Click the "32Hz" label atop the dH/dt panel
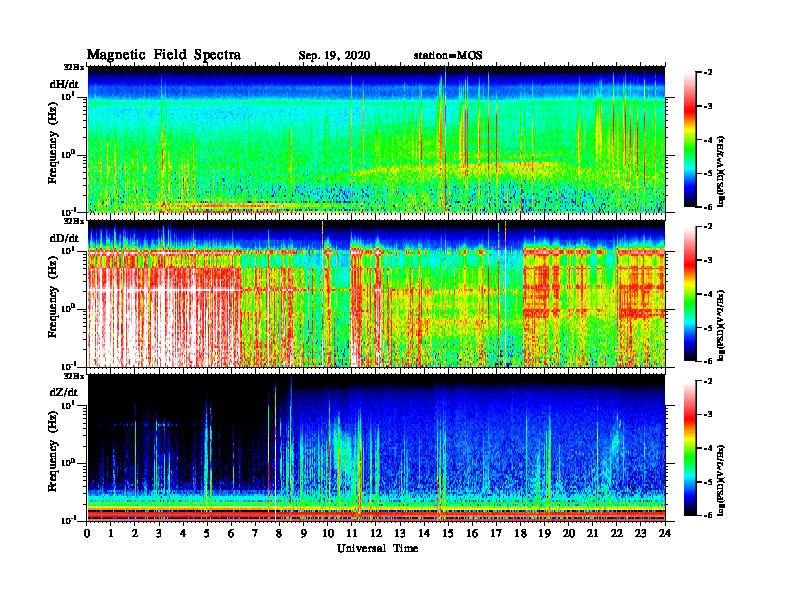 [74, 67]
